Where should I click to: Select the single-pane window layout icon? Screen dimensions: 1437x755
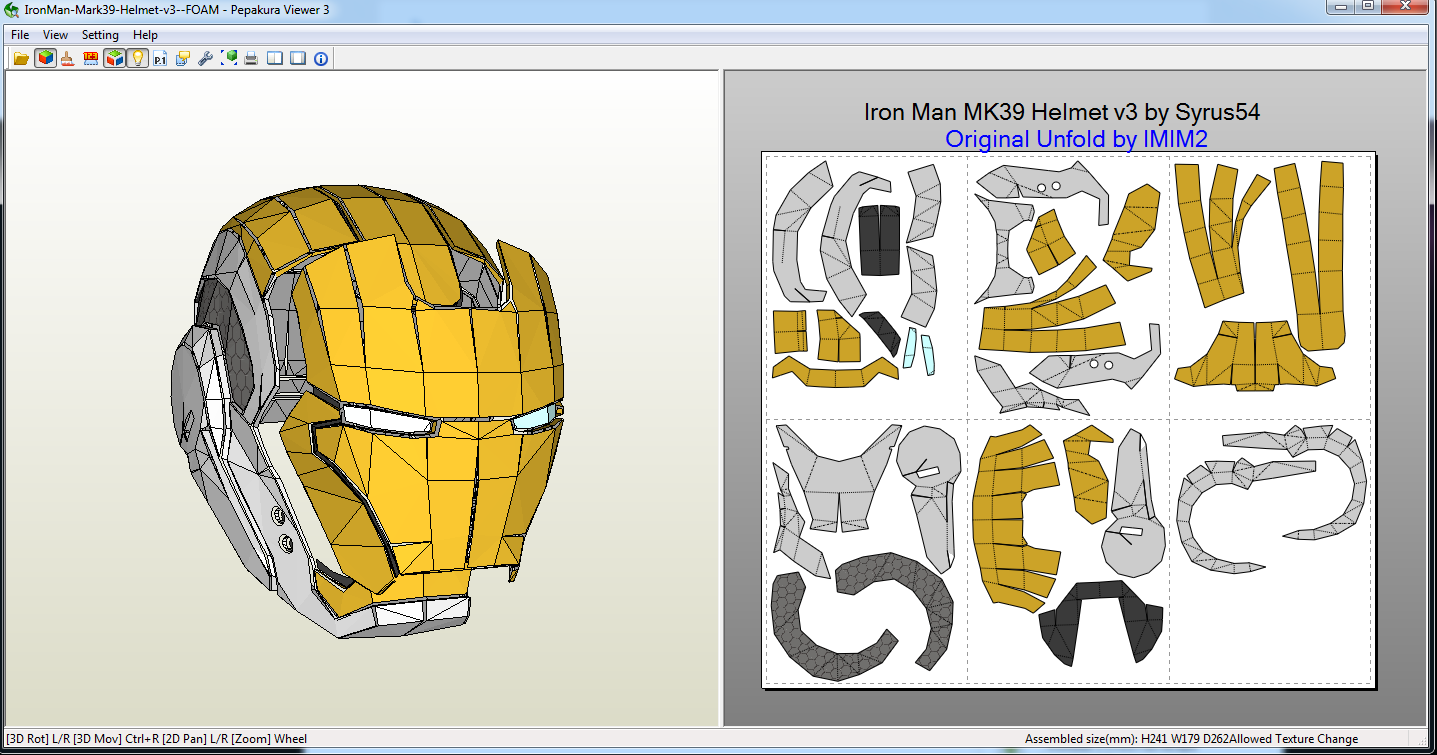click(298, 58)
